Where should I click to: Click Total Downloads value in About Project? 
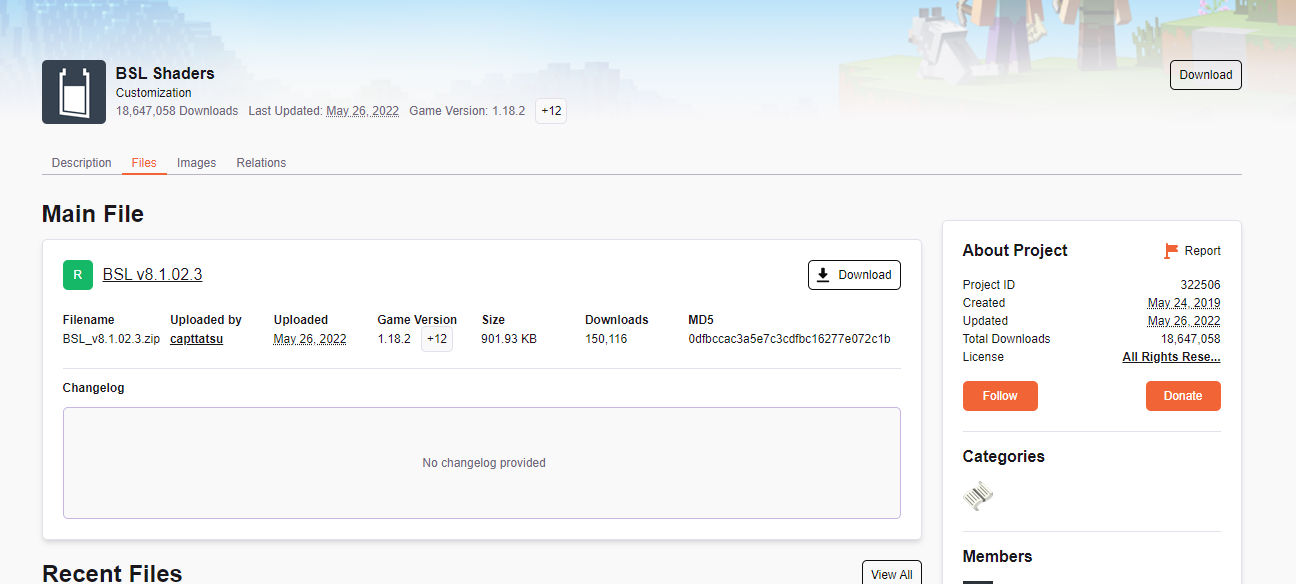1190,339
